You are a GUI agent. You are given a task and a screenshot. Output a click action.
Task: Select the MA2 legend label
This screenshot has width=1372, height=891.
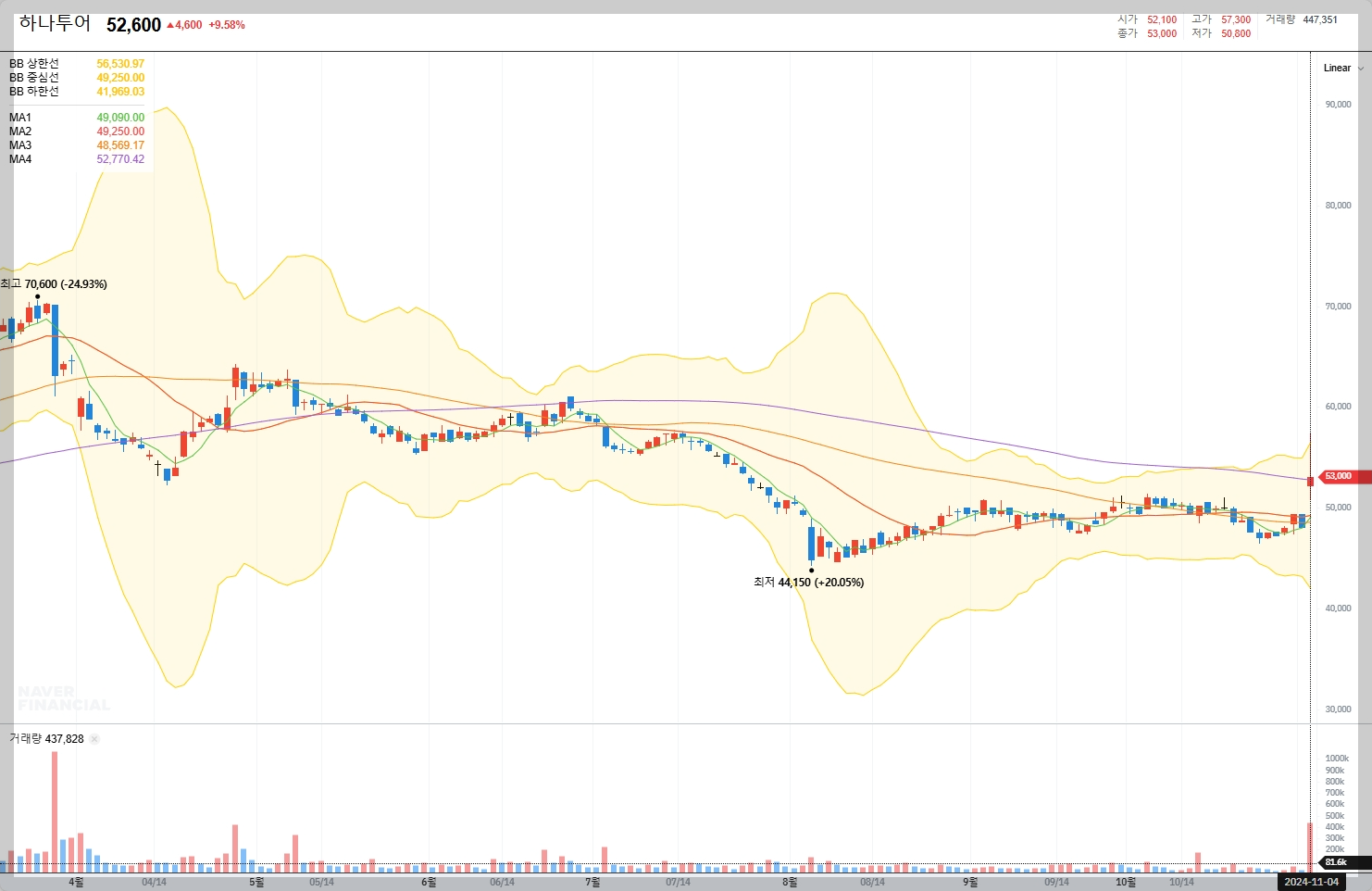pos(20,132)
